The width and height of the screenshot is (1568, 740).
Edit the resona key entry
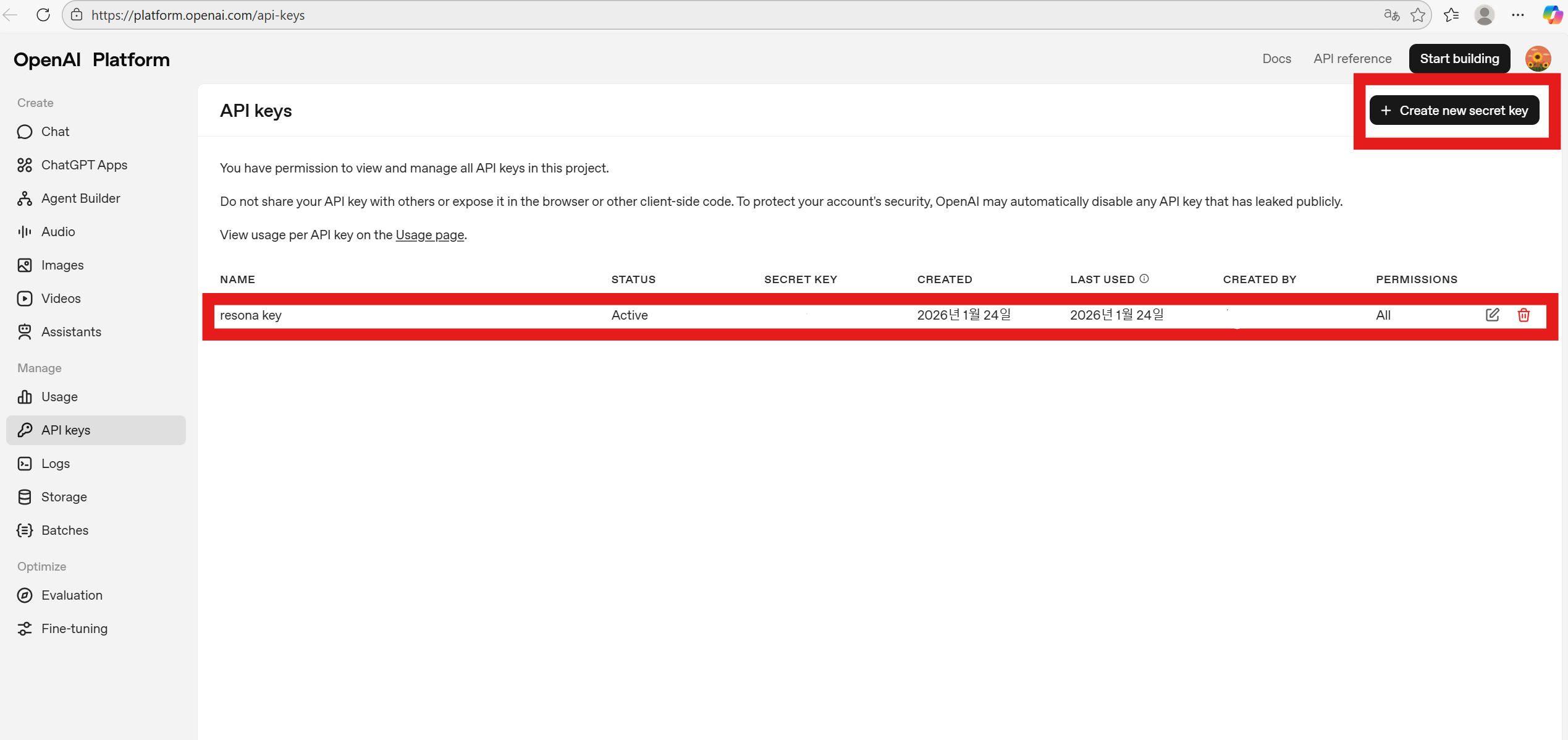[1493, 315]
